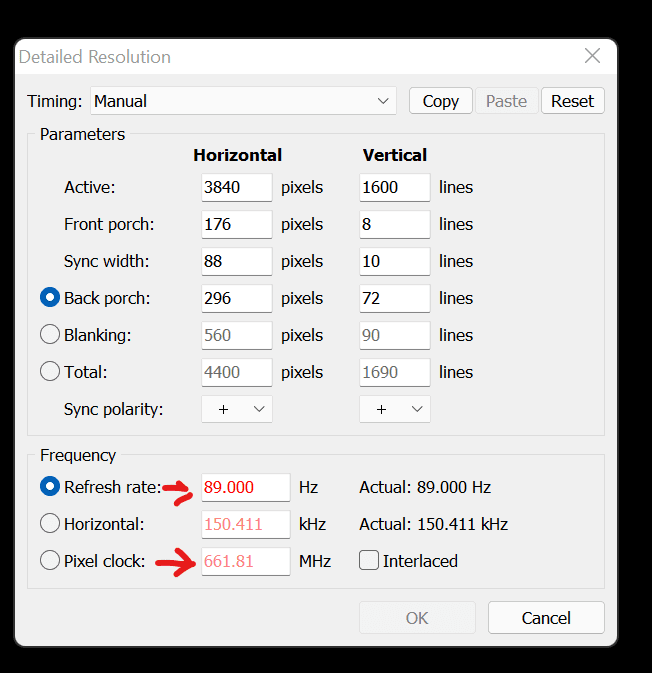Click the horizontal Blanking field showing 560
This screenshot has height=673, width=652.
click(x=237, y=335)
